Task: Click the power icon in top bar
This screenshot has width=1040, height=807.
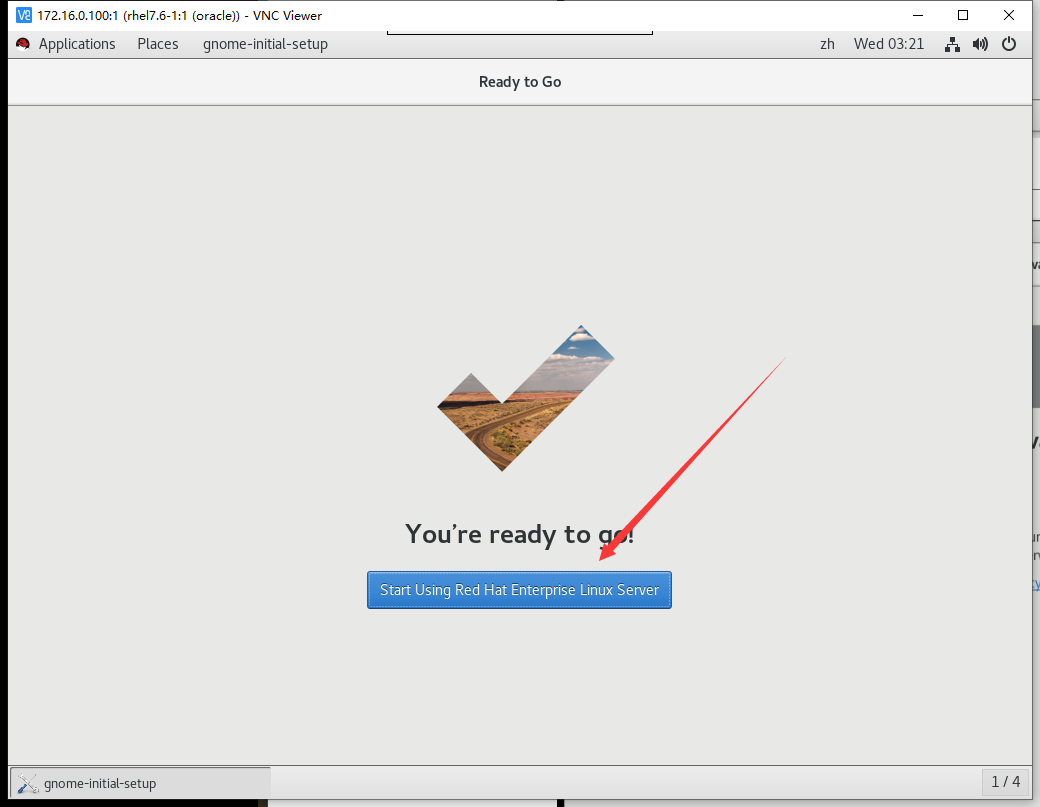Action: [x=1009, y=44]
